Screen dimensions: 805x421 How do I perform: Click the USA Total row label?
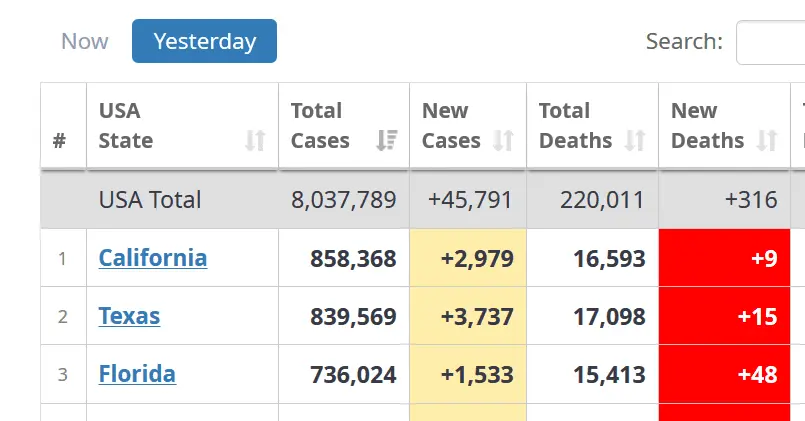(x=150, y=200)
